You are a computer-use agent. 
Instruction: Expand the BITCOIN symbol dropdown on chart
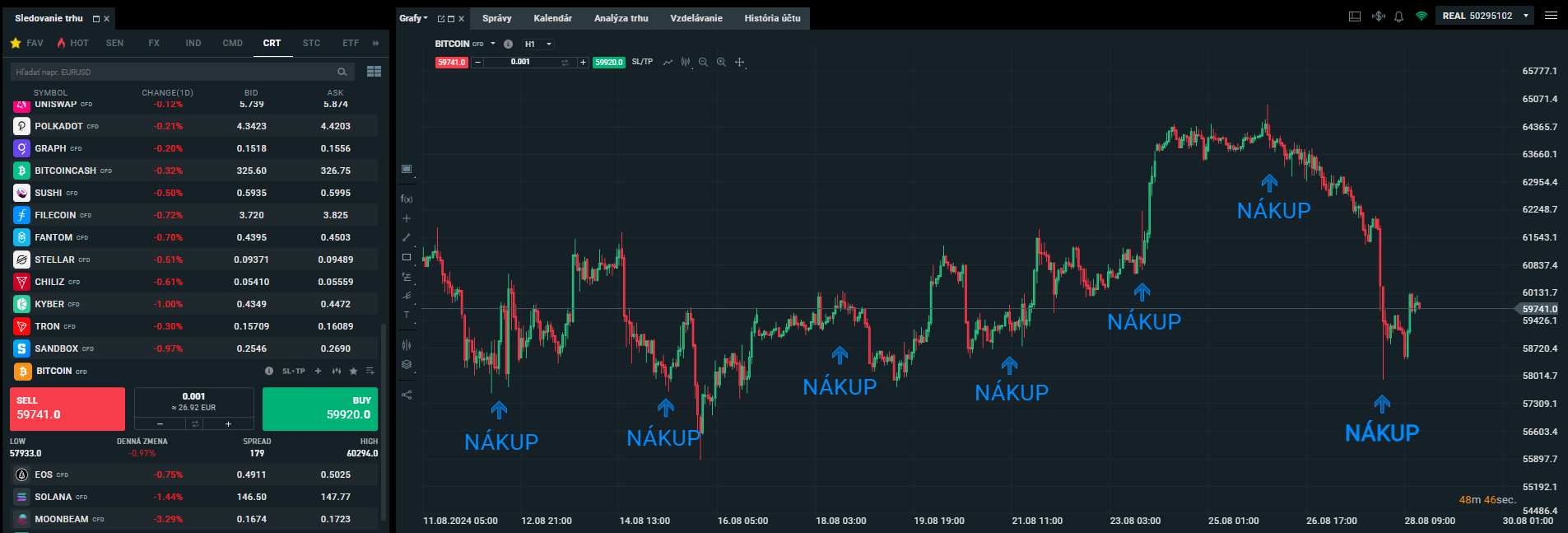click(493, 44)
